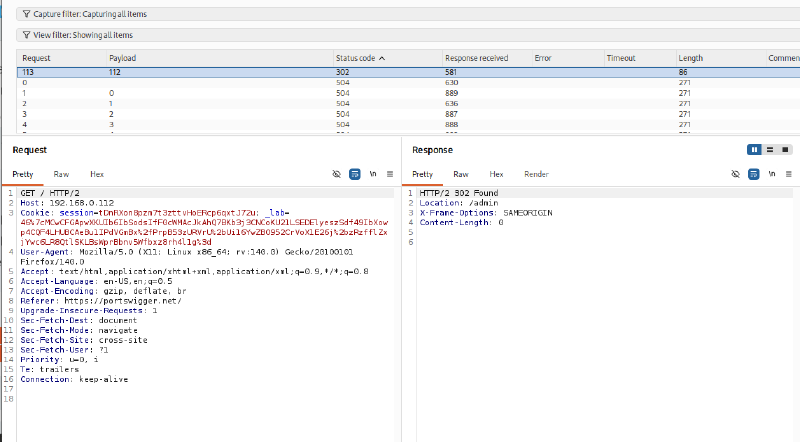Toggle hide-eye icon in Request panel
Image resolution: width=800 pixels, height=442 pixels.
point(336,174)
